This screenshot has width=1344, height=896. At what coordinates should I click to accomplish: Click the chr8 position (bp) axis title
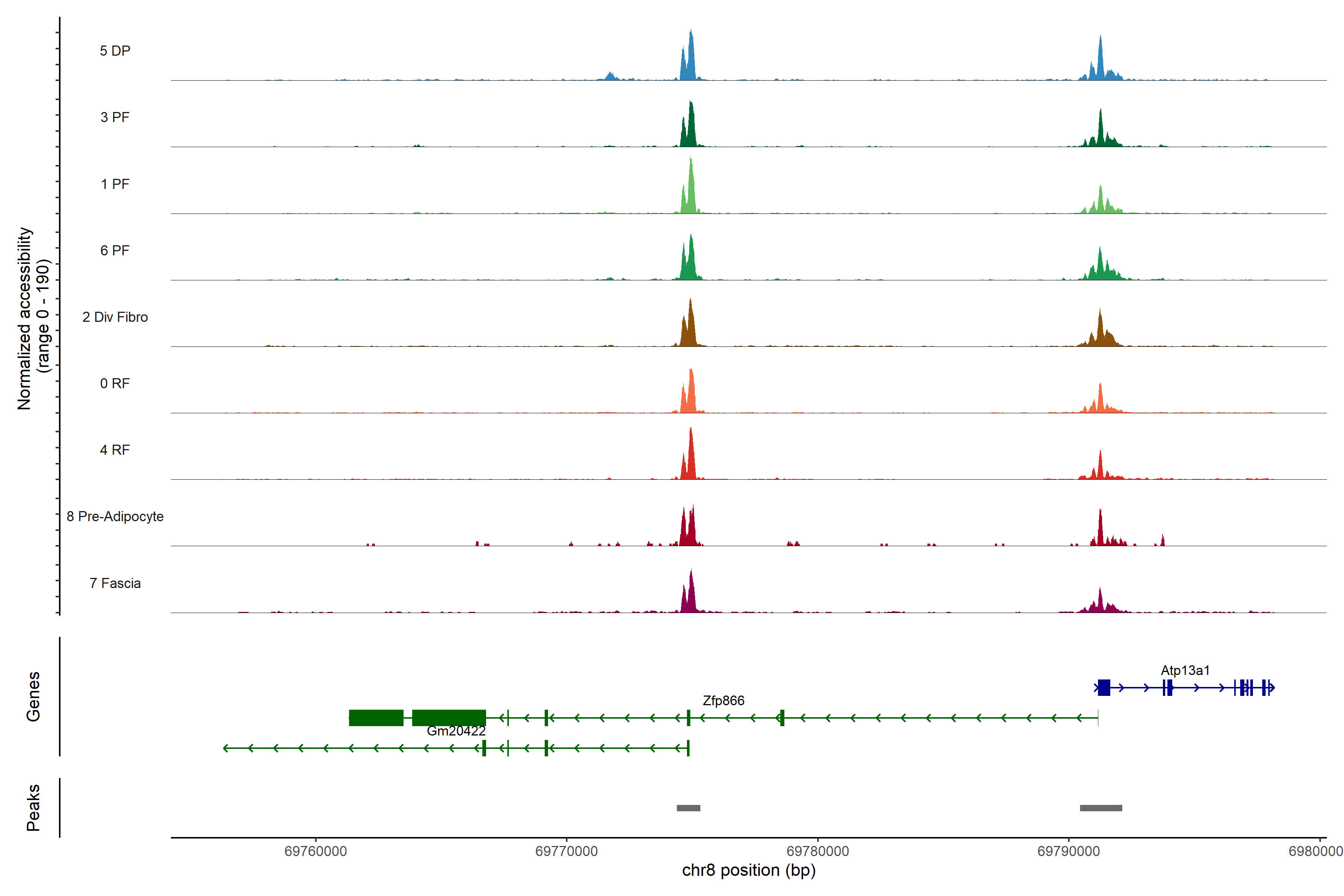coord(749,870)
